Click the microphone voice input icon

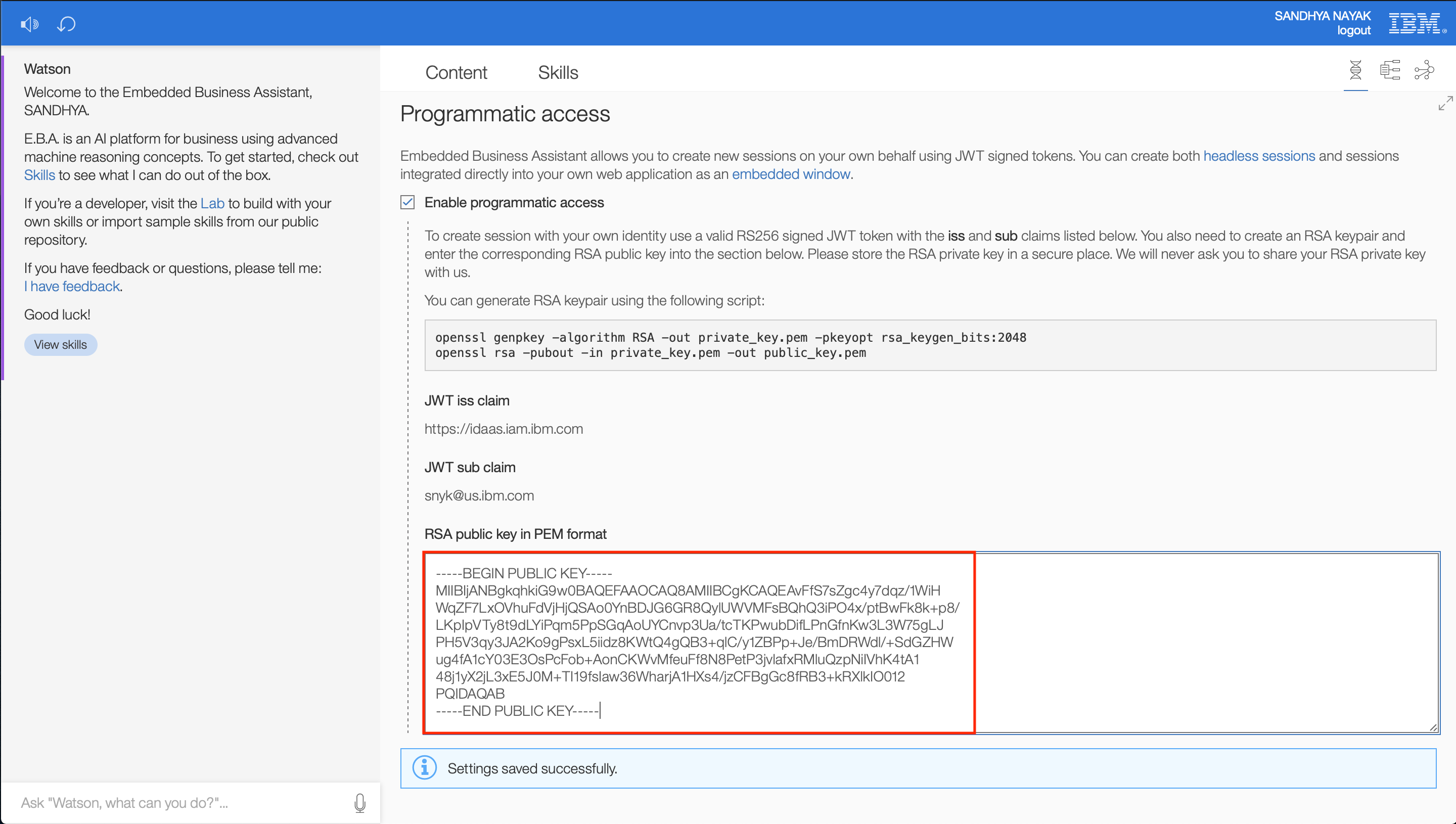pos(360,802)
